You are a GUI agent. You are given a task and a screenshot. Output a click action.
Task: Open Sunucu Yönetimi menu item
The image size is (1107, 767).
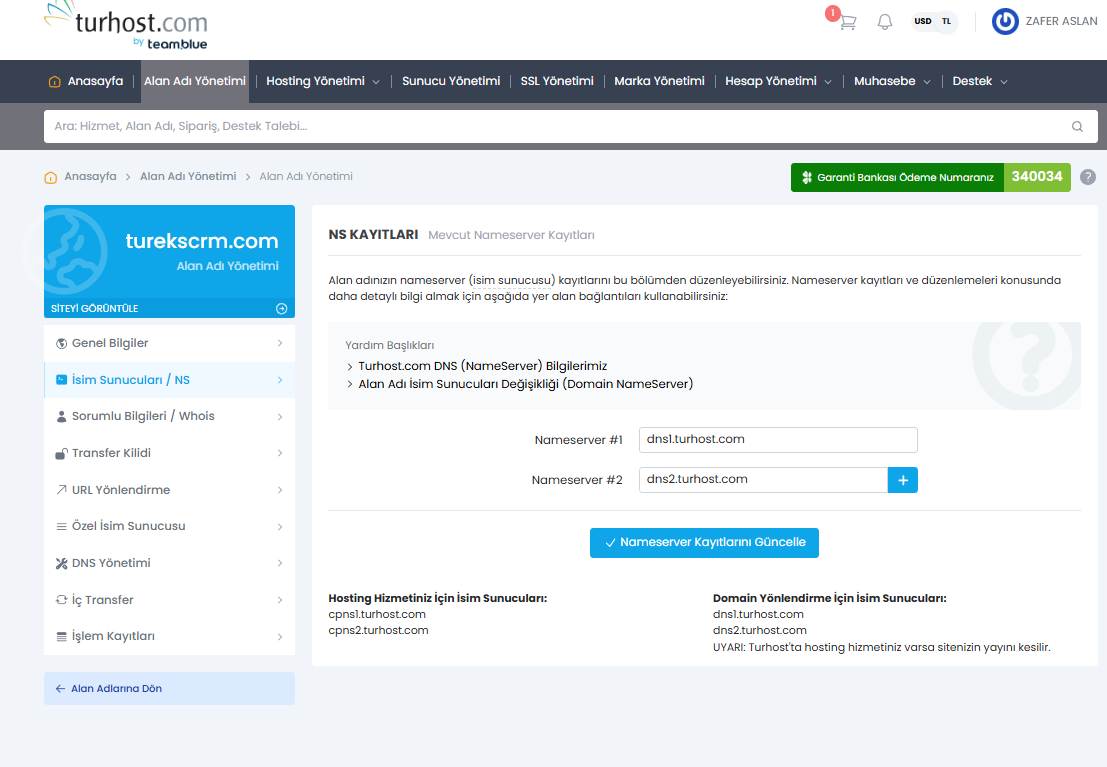pos(451,81)
